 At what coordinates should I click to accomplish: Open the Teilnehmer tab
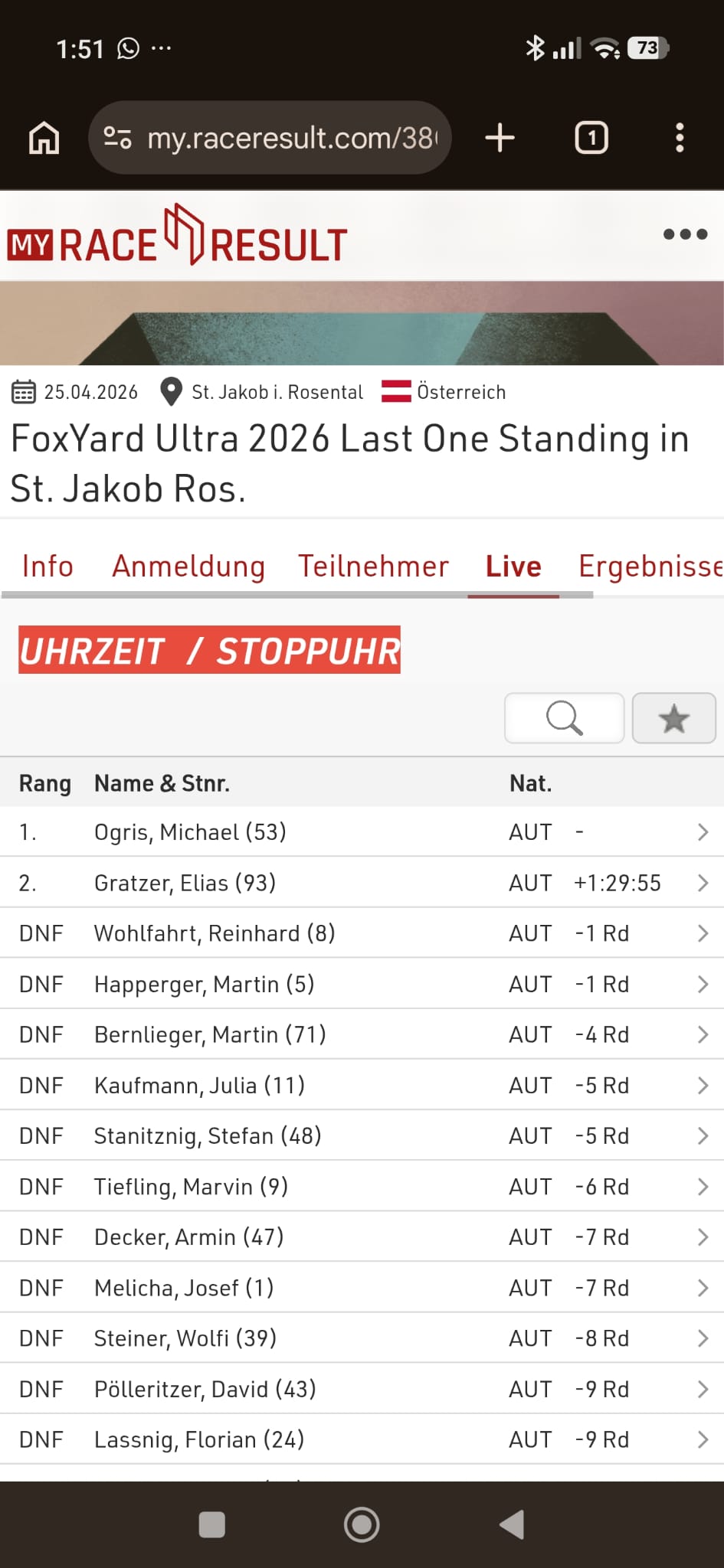click(x=373, y=567)
